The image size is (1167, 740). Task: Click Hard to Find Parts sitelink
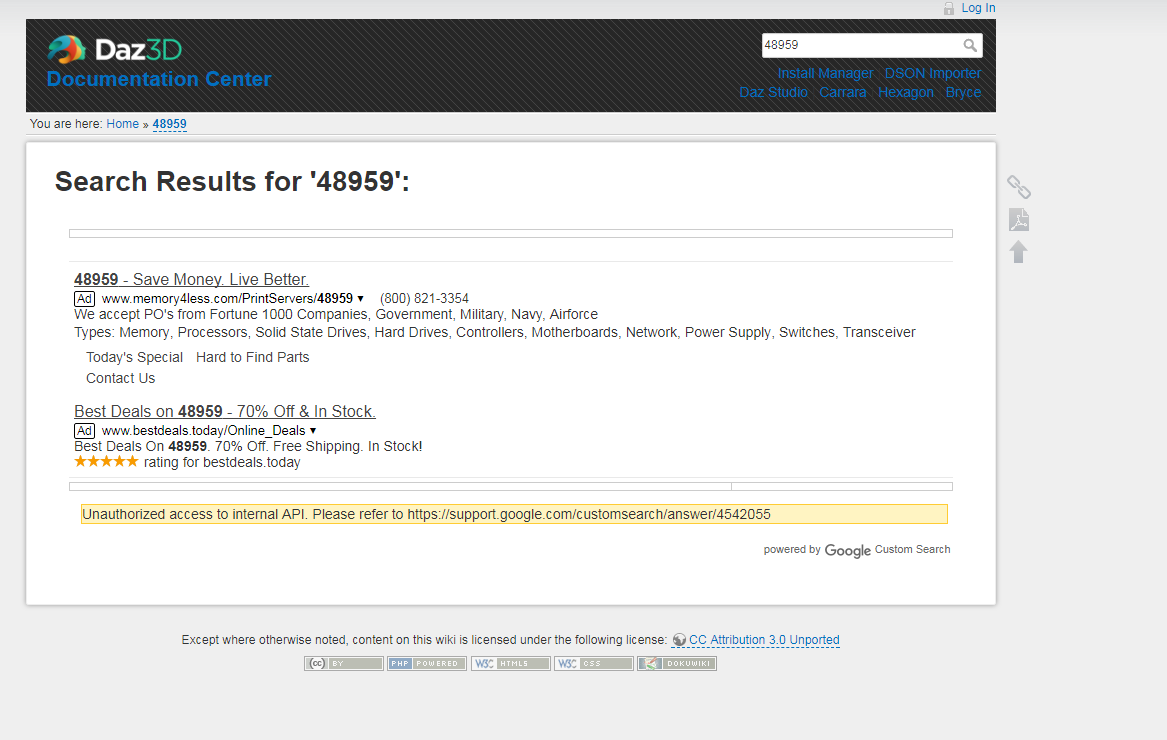252,357
